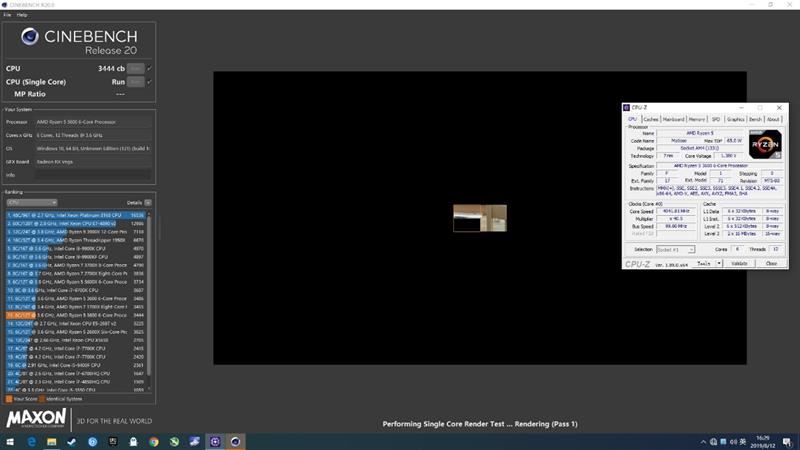Viewport: 800px width, 450px height.
Task: Launch Microsoft Edge from the taskbar
Action: 31,441
